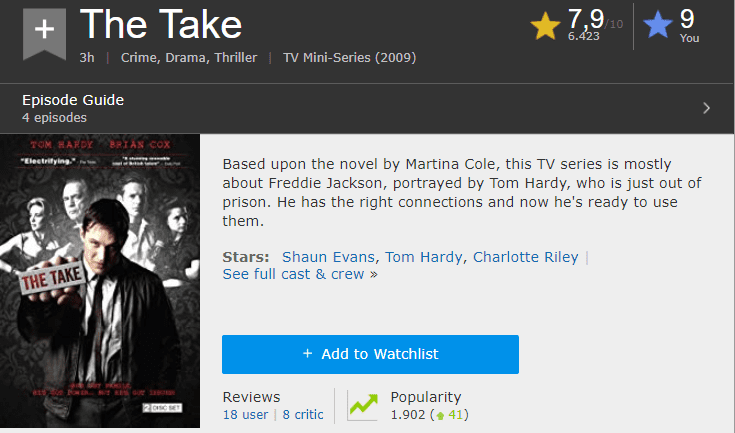Open the 18 user reviews link

pyautogui.click(x=244, y=414)
